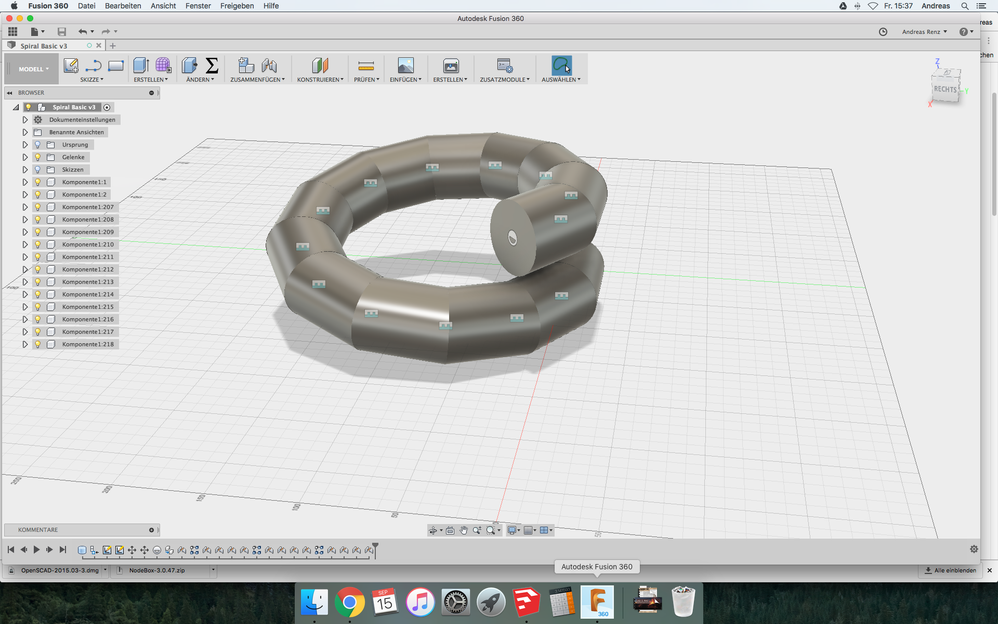Open the Bearbeiten menu
This screenshot has width=998, height=624.
[123, 6]
